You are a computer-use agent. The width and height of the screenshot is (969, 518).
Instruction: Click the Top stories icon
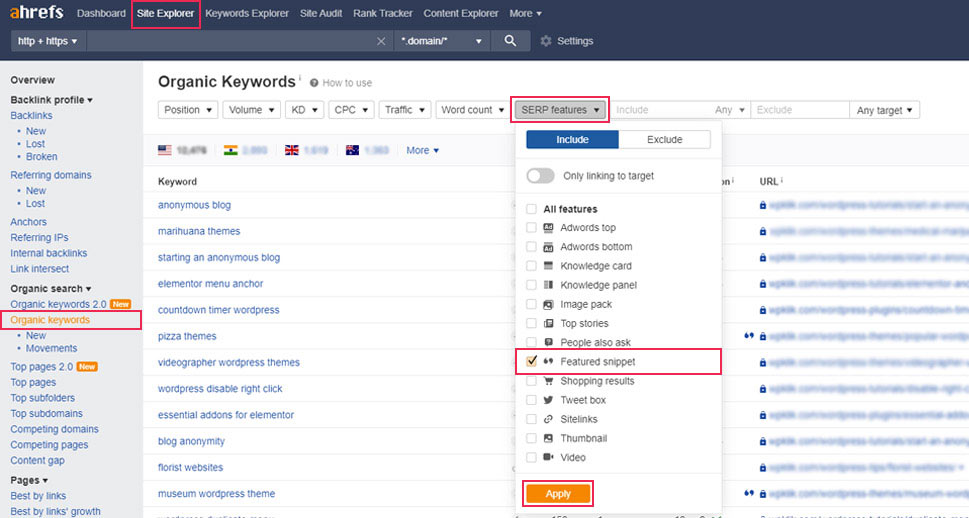click(x=548, y=323)
